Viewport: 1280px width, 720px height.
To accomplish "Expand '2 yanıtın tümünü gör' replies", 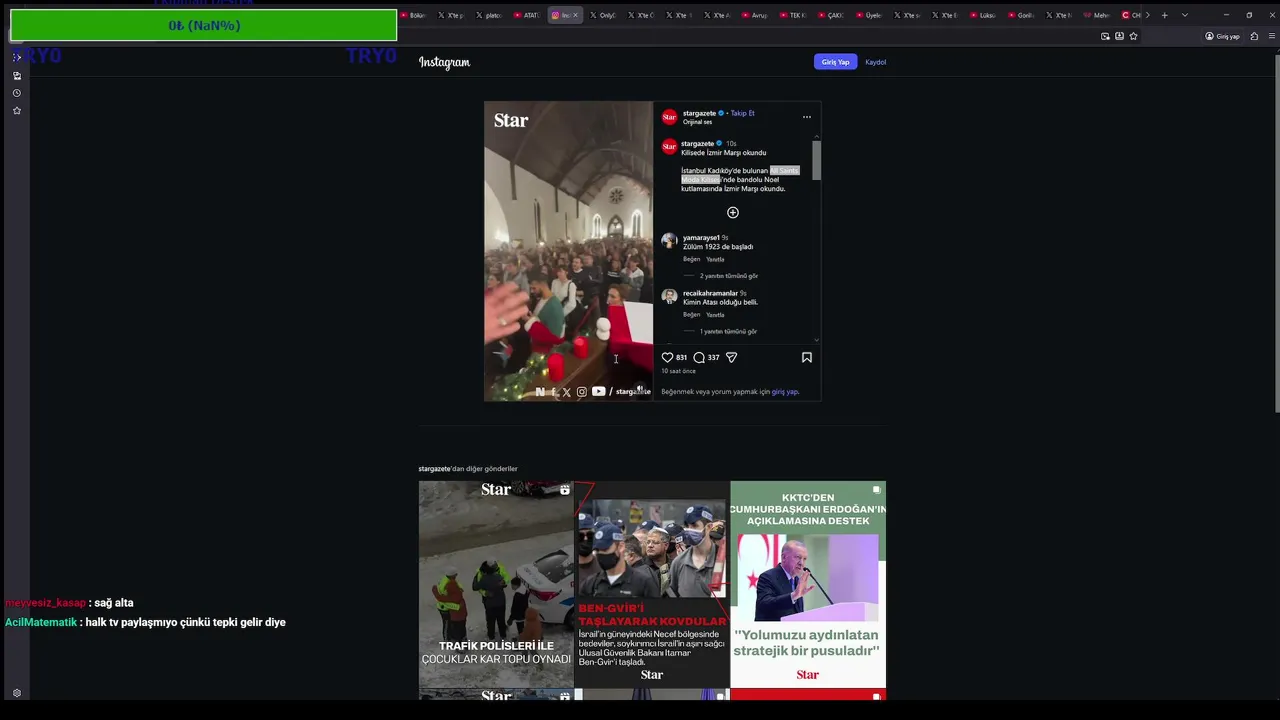I will click(x=728, y=276).
